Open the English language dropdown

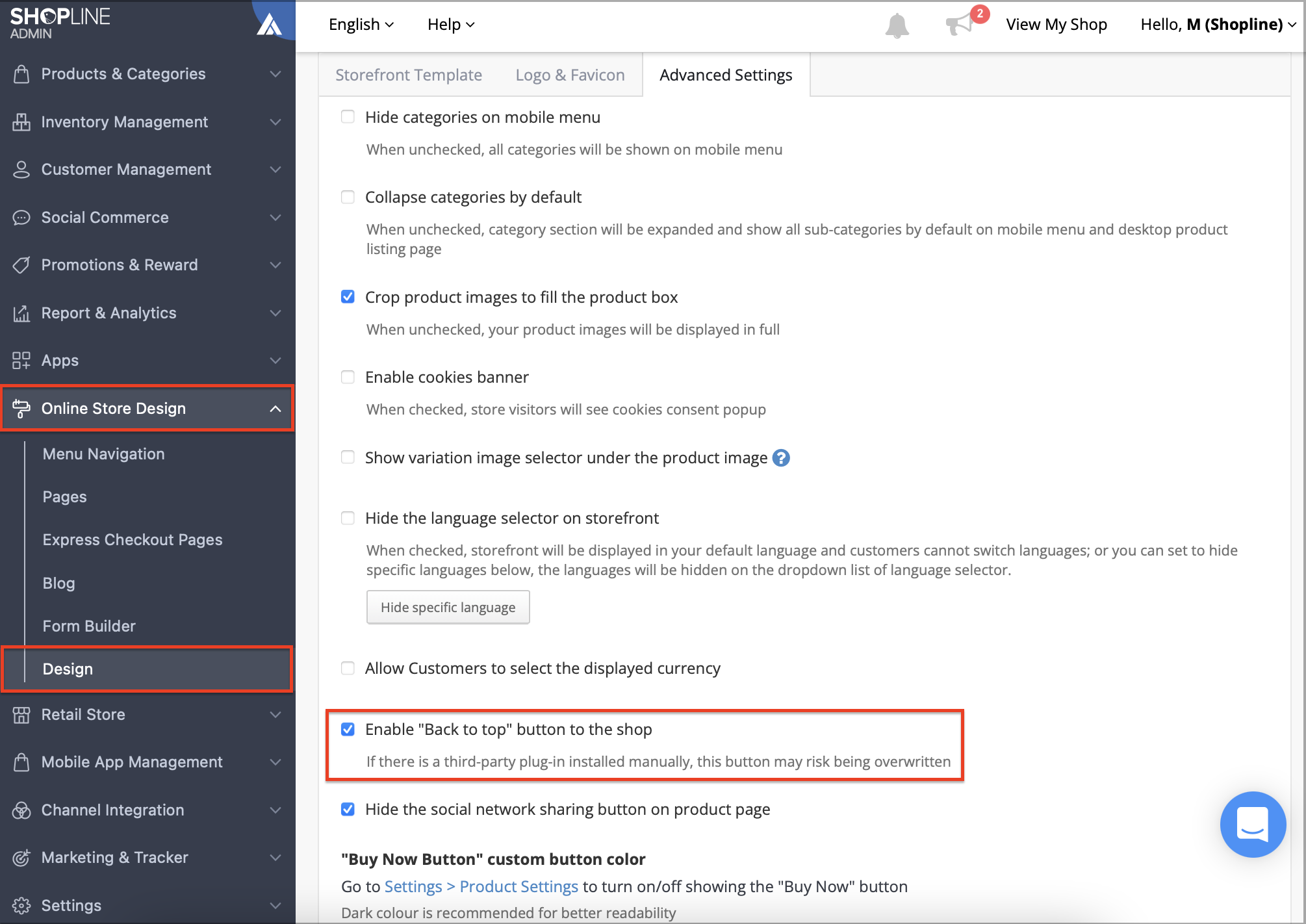(361, 24)
